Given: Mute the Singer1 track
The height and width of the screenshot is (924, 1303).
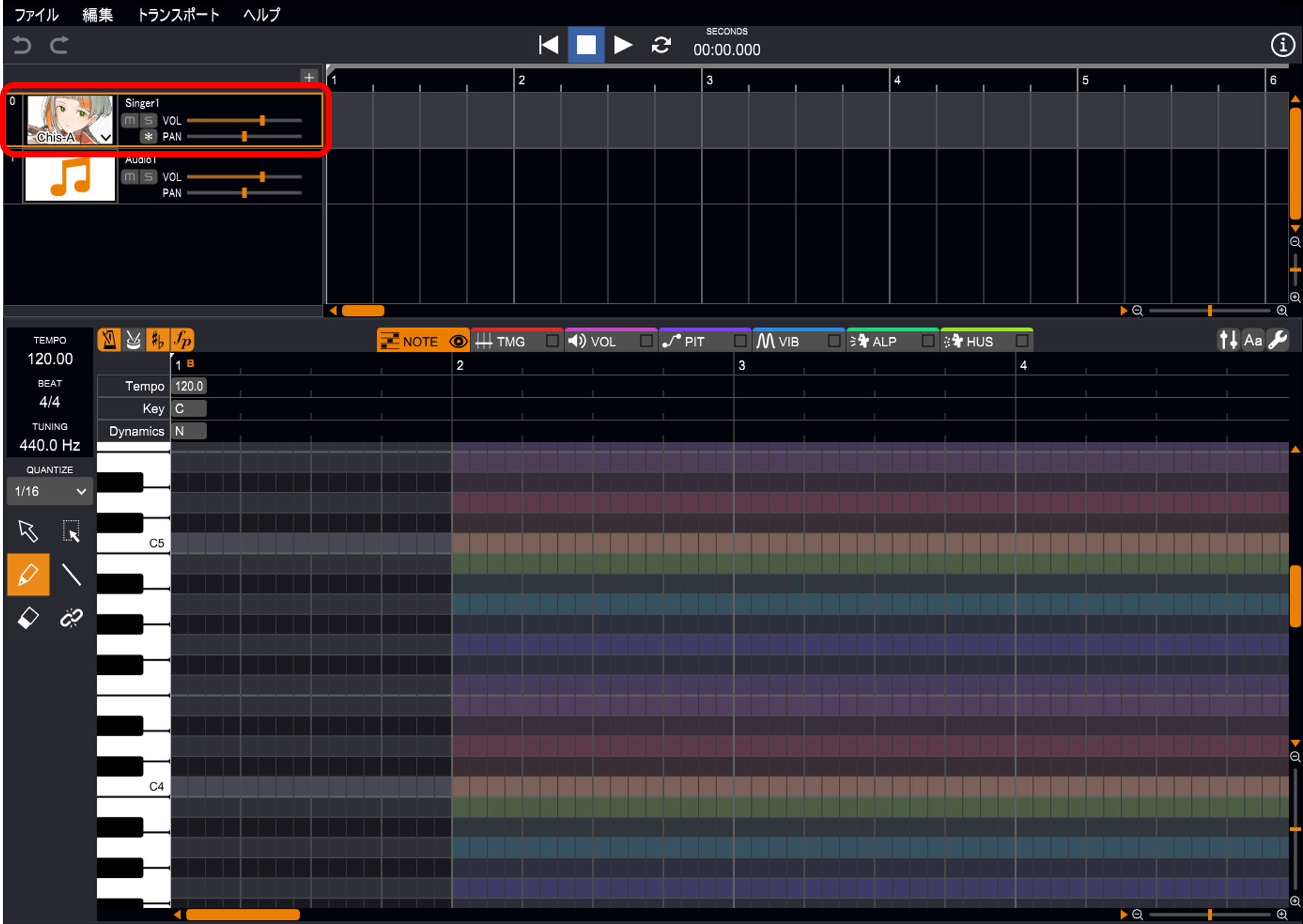Looking at the screenshot, I should coord(130,120).
